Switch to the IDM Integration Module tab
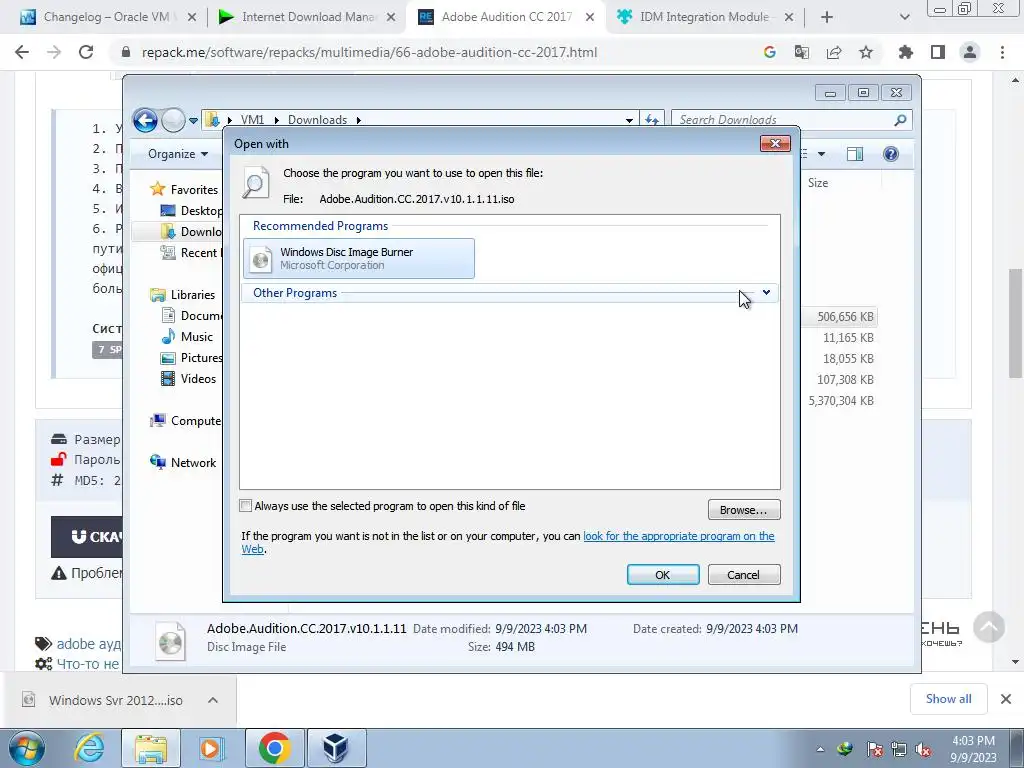Image resolution: width=1024 pixels, height=768 pixels. 704,17
